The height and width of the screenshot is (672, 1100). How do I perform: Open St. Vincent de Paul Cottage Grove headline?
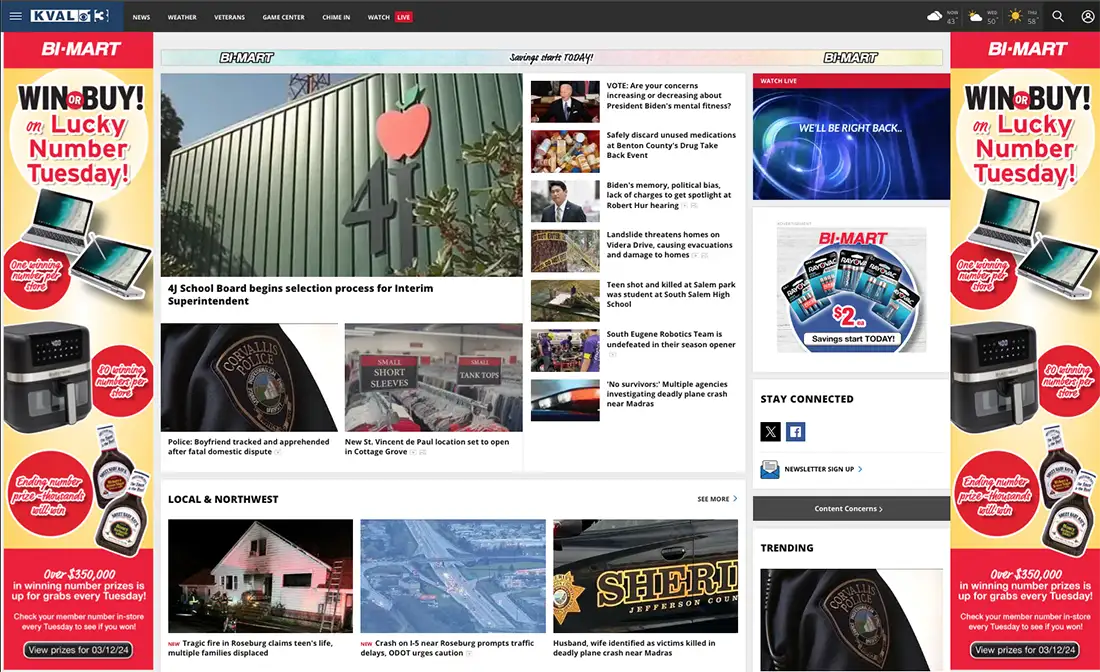[427, 447]
